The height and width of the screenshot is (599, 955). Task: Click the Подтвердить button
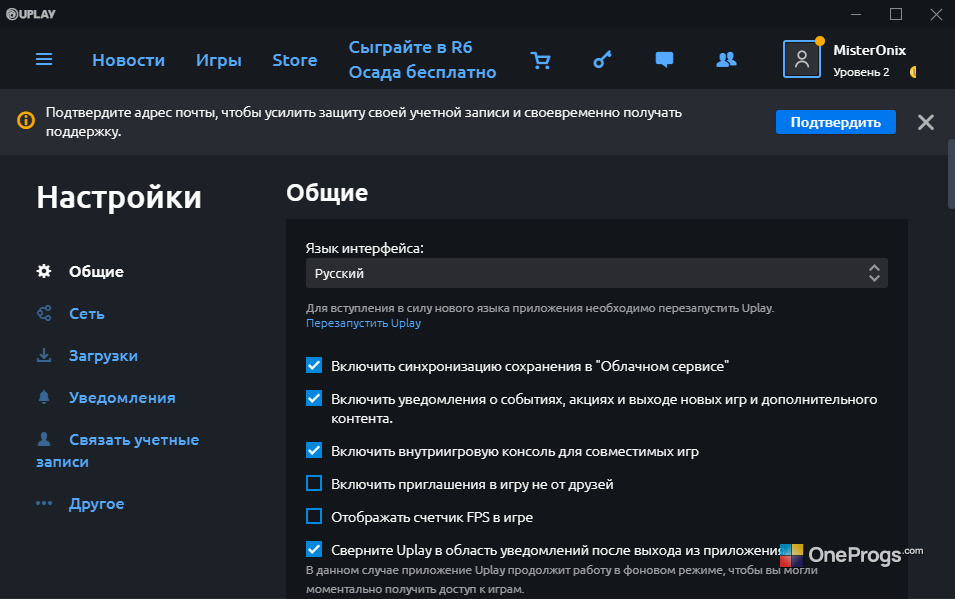tap(836, 122)
